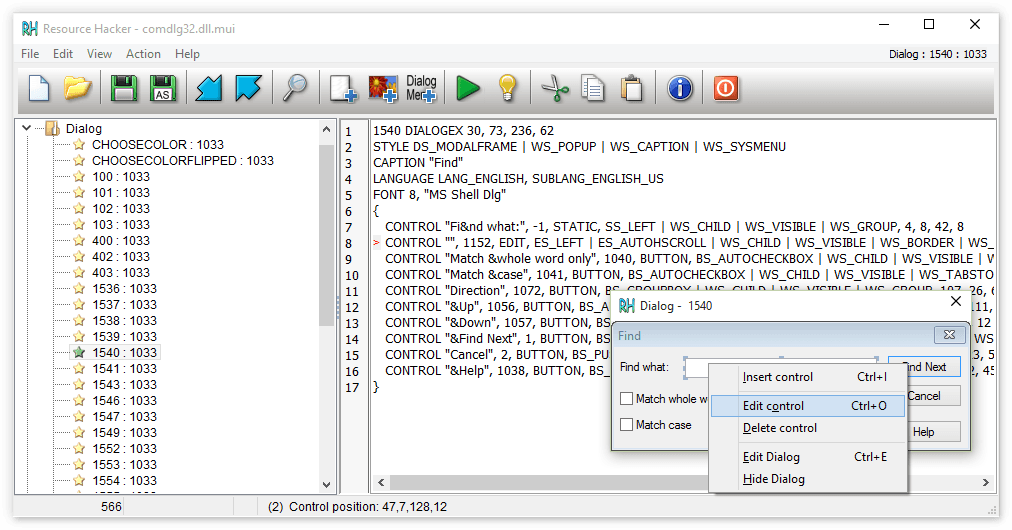Viewport: 1012px width, 530px height.
Task: Select CHOOSECOLORFLIPPED : 1033 tree item
Action: 183,161
